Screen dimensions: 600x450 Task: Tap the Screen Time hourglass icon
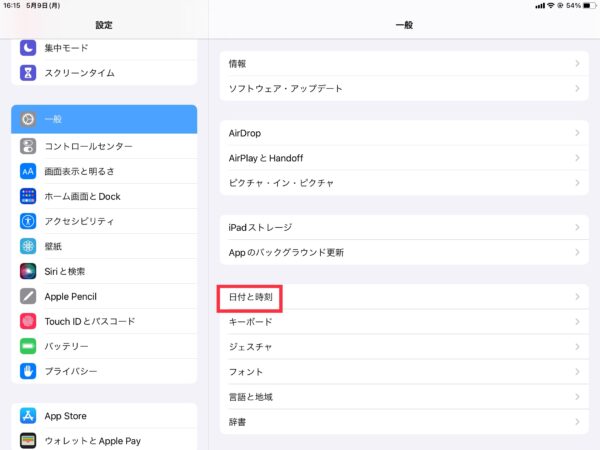point(28,73)
